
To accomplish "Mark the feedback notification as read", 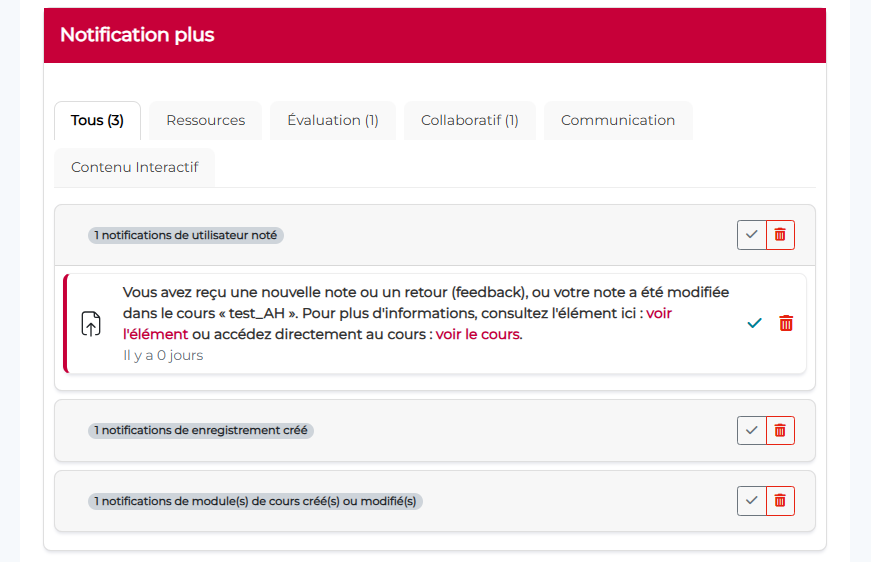I will [x=754, y=323].
